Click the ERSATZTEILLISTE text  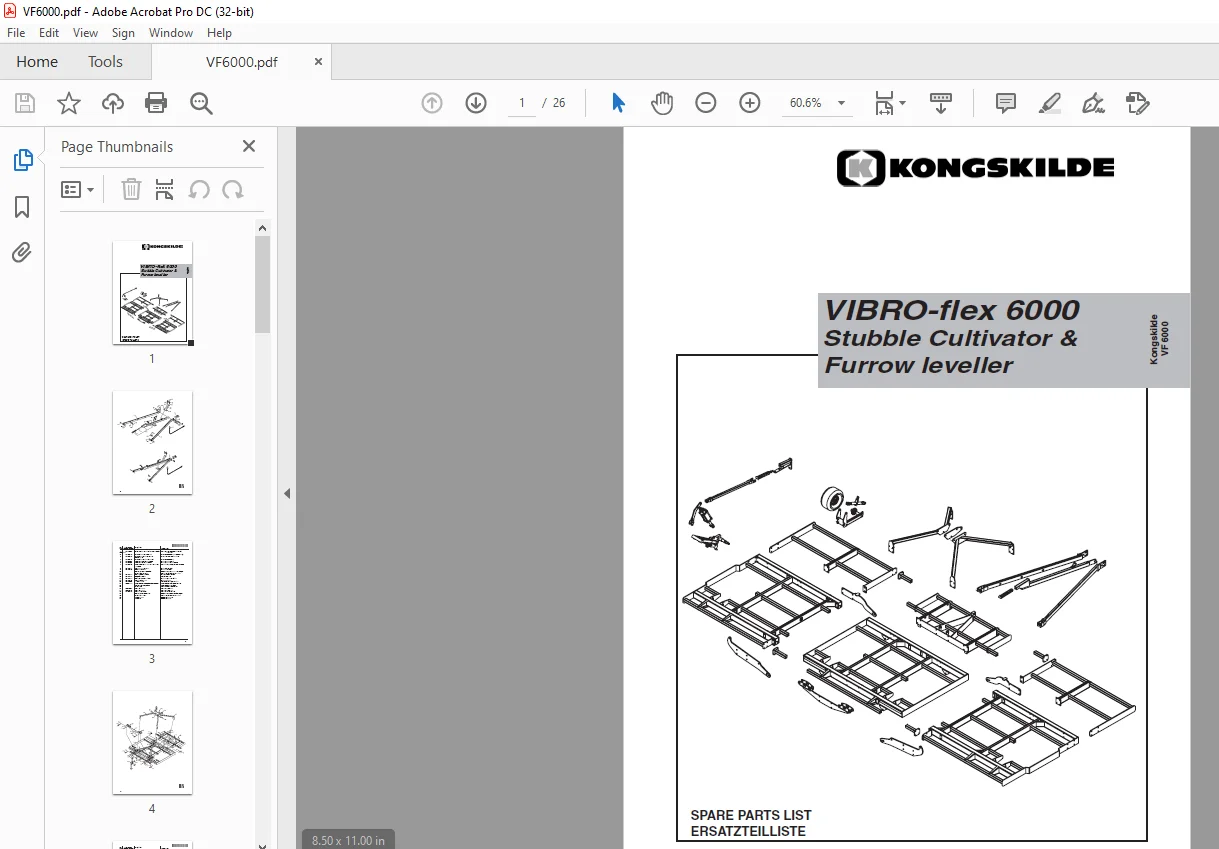[x=748, y=831]
